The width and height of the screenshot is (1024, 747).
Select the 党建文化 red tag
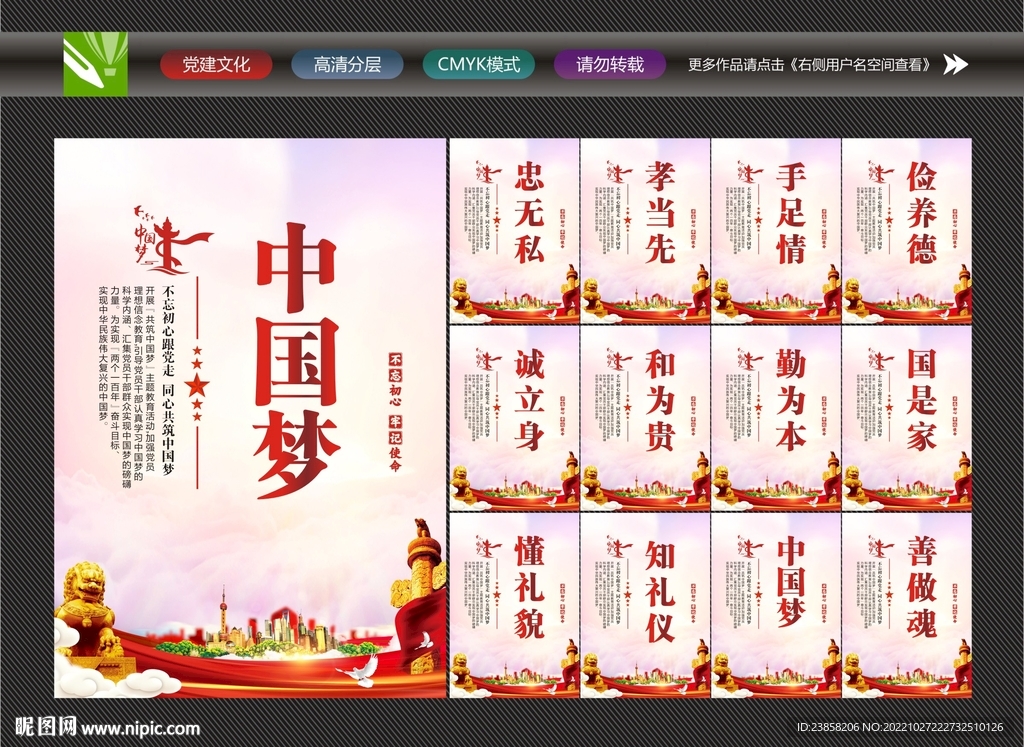(218, 65)
